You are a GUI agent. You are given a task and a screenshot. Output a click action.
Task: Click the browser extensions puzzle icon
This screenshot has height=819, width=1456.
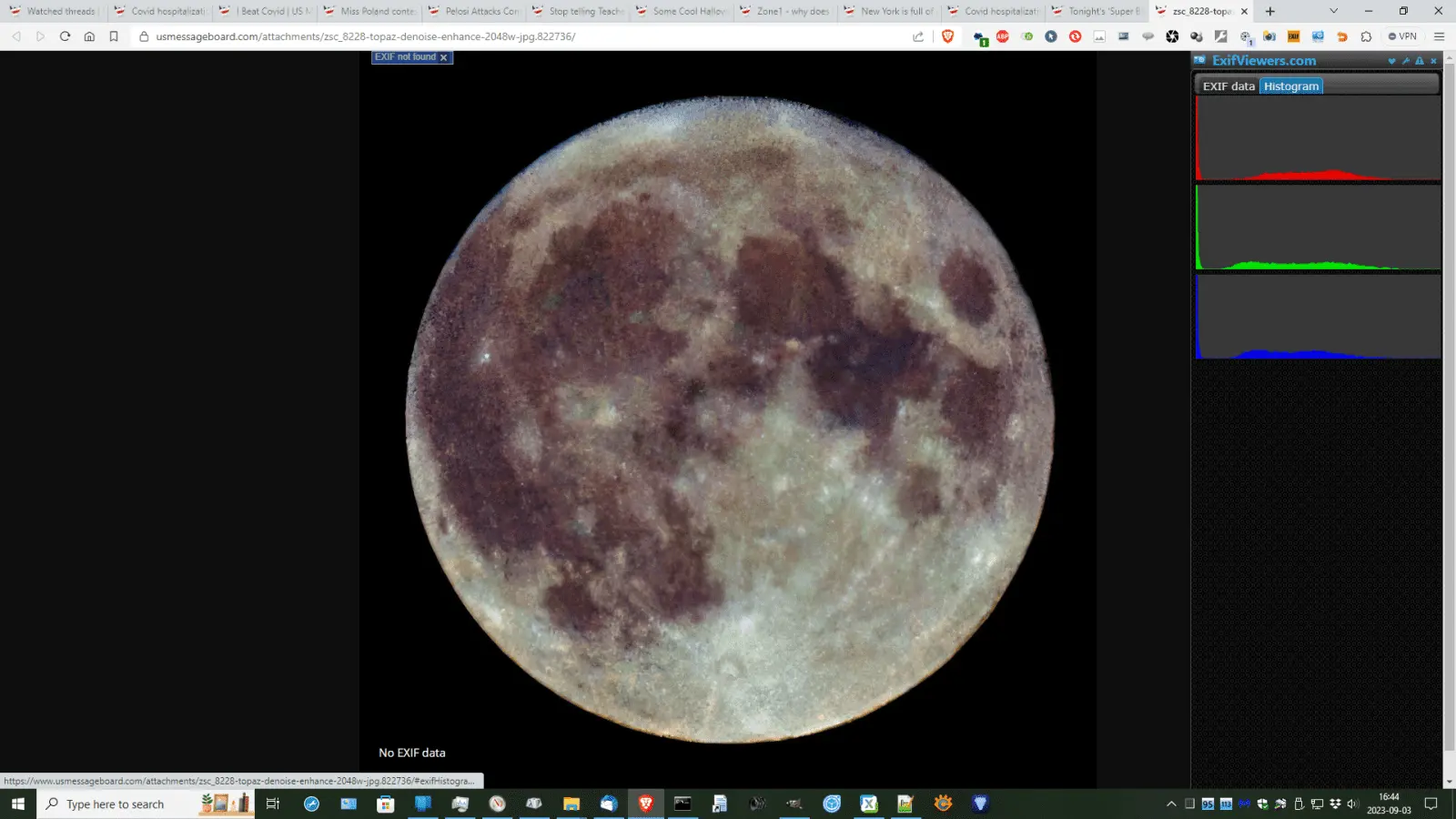point(1365,36)
